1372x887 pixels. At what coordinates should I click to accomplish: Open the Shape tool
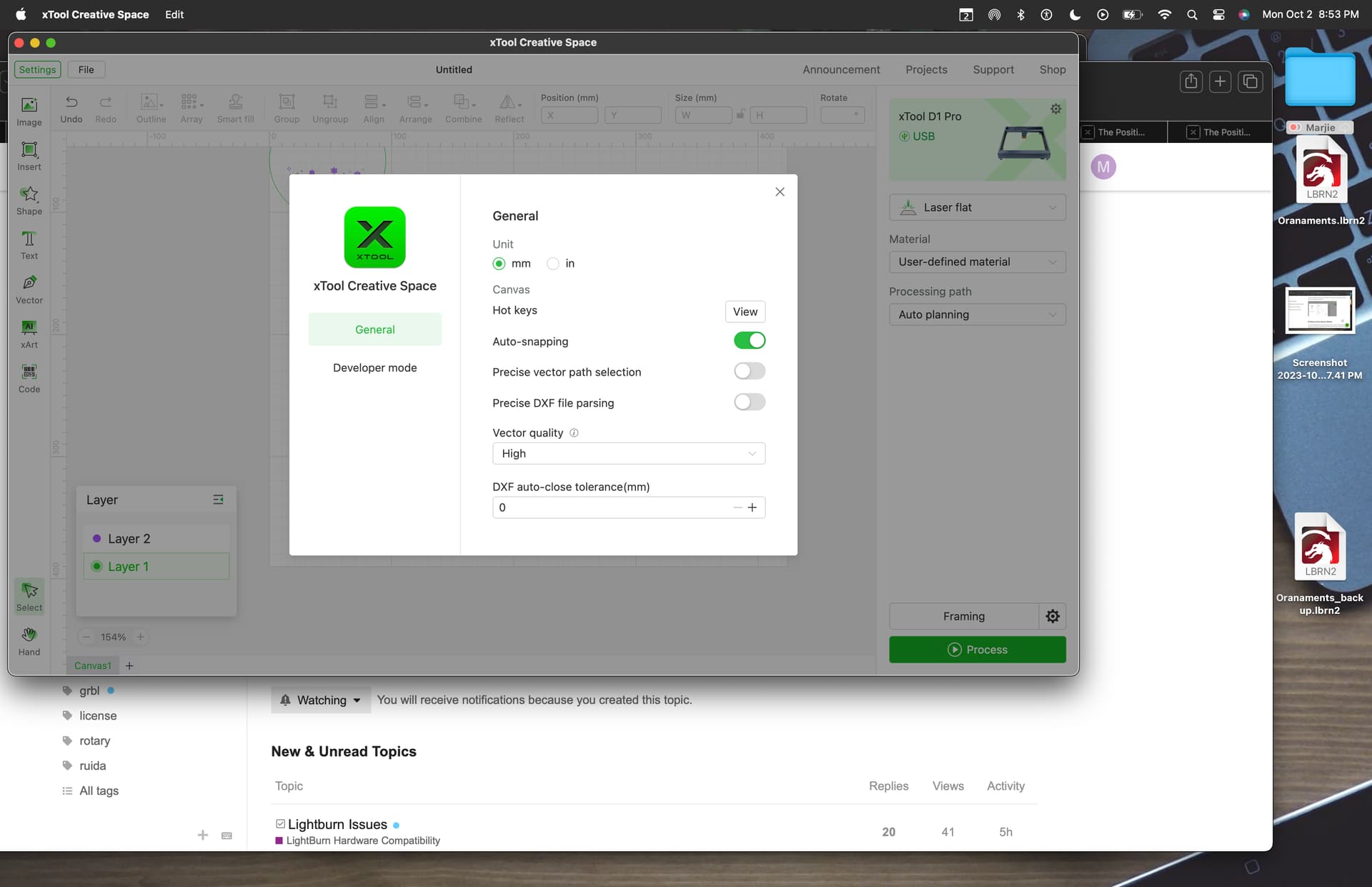click(29, 200)
